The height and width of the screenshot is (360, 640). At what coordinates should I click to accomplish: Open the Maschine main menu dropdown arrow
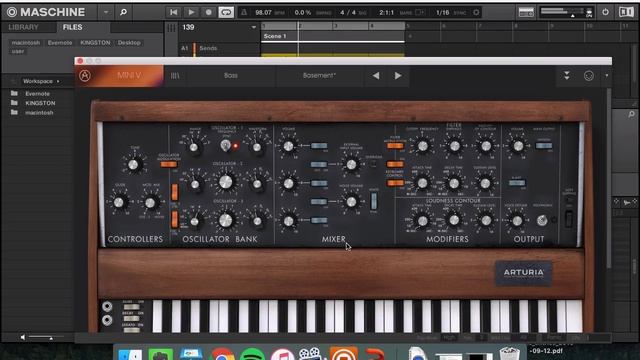(106, 12)
